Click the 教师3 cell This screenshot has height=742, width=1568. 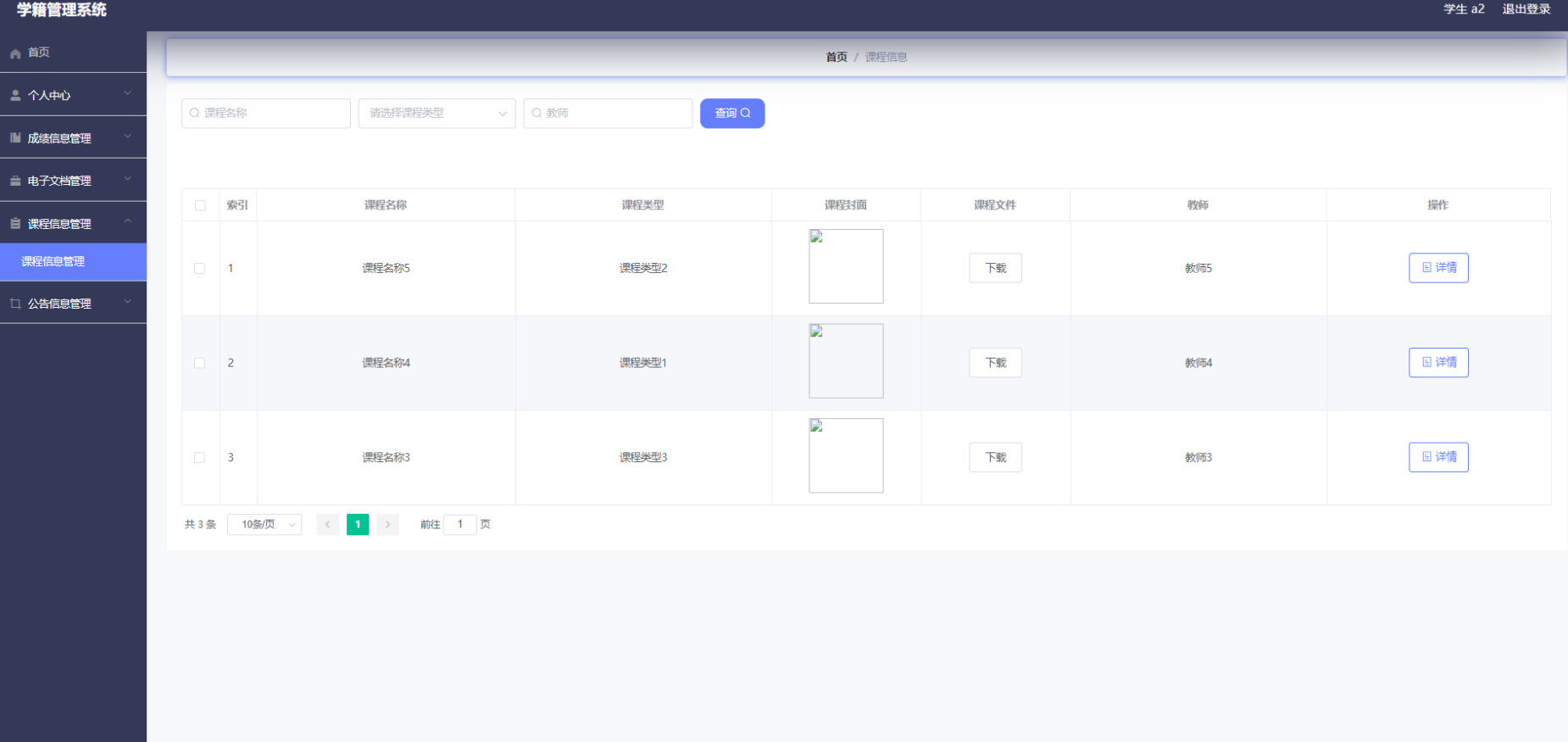tap(1198, 458)
